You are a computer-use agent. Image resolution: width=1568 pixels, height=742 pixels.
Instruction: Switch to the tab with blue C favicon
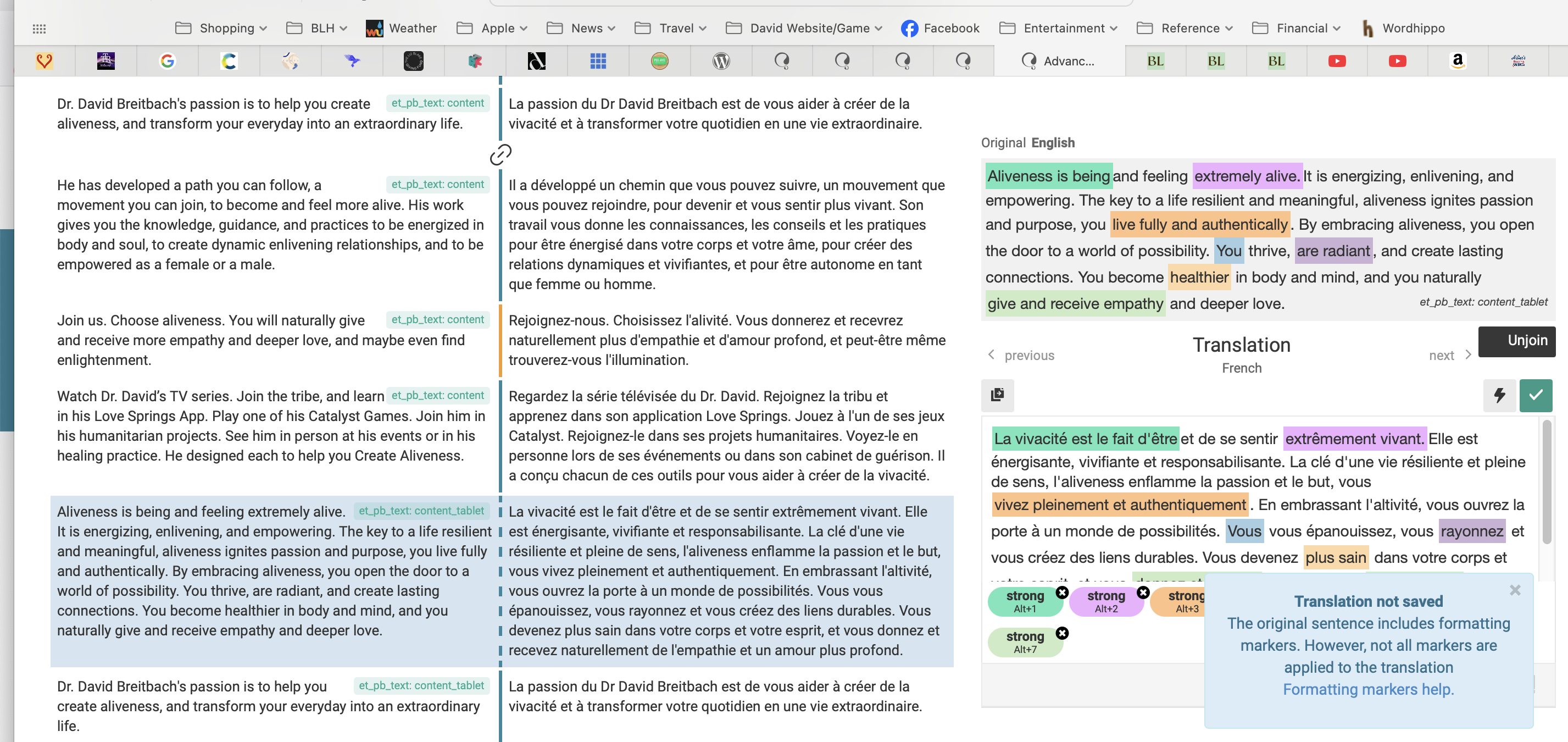[x=229, y=61]
